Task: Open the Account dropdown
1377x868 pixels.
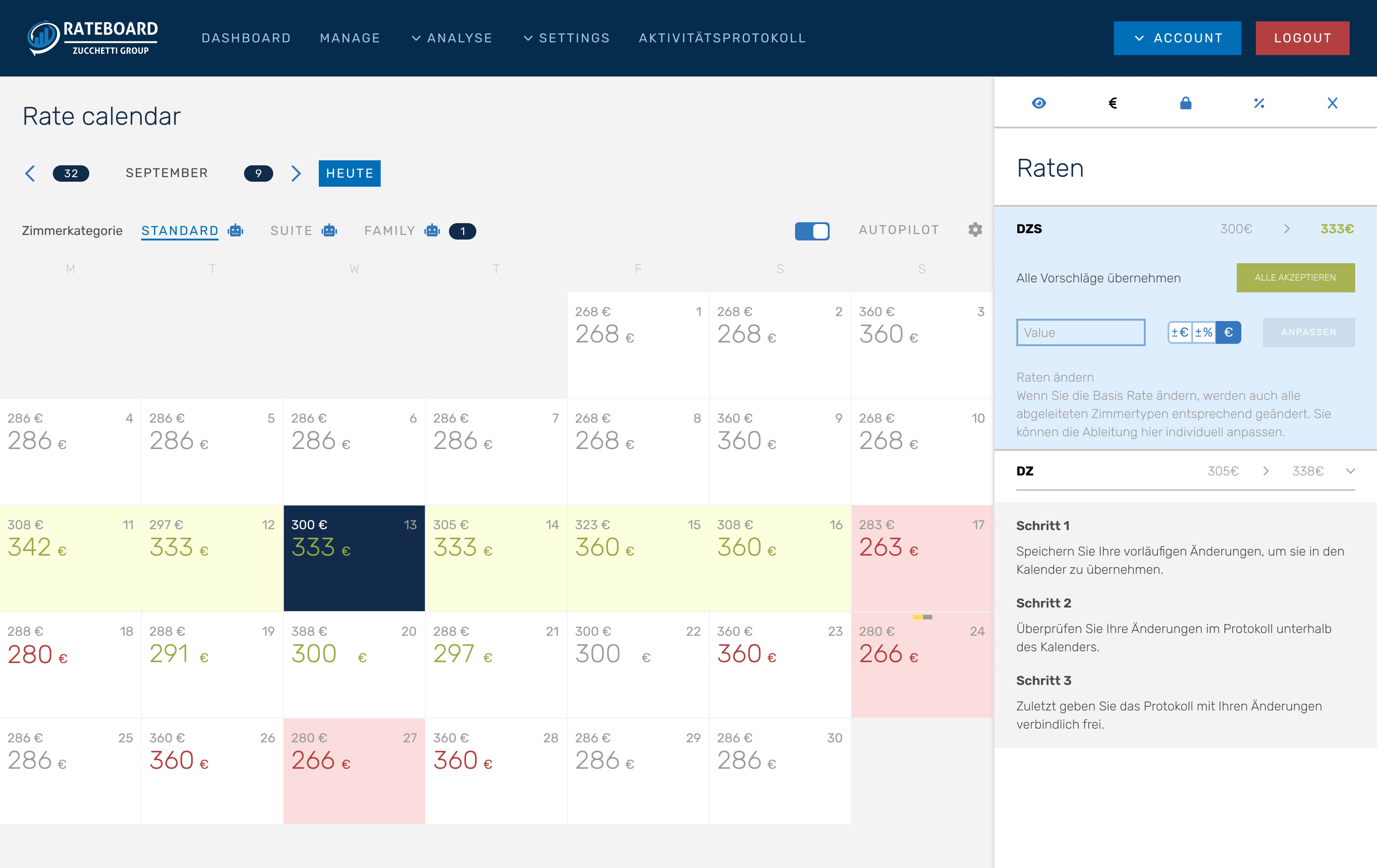Action: click(1177, 38)
